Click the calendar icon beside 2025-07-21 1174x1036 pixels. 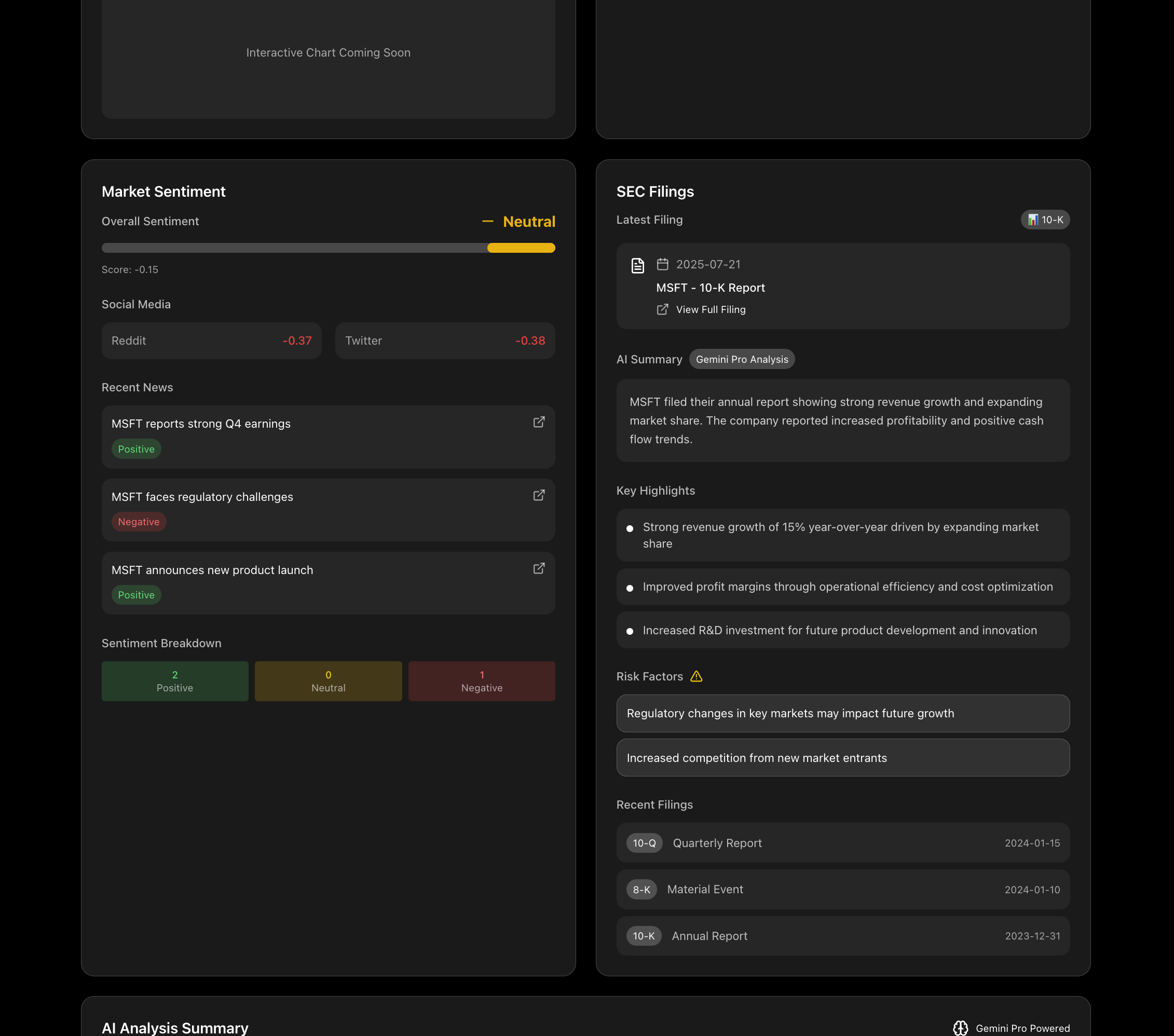point(662,264)
